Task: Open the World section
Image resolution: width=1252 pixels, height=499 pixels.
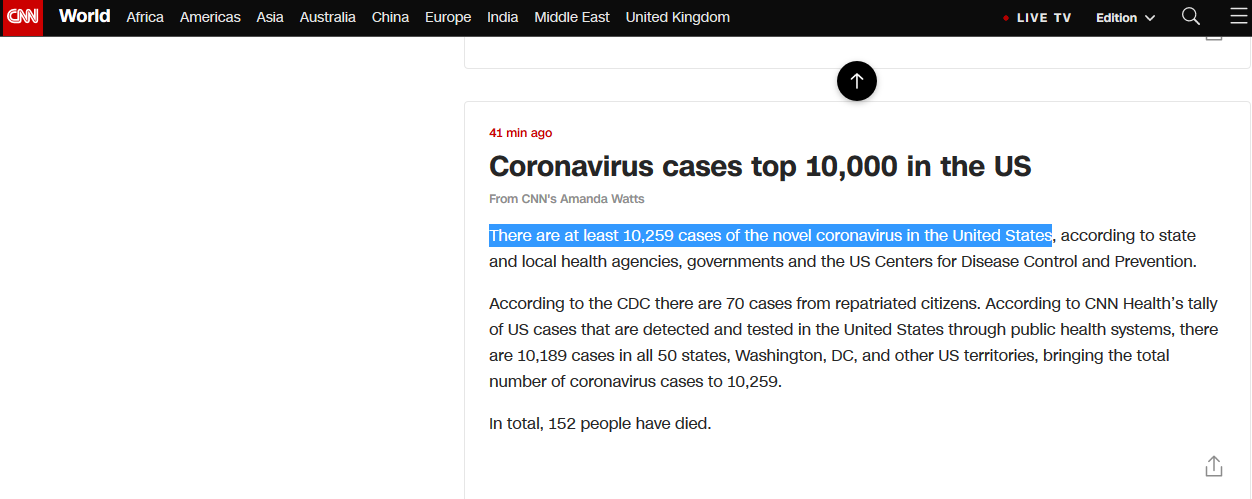Action: tap(84, 16)
